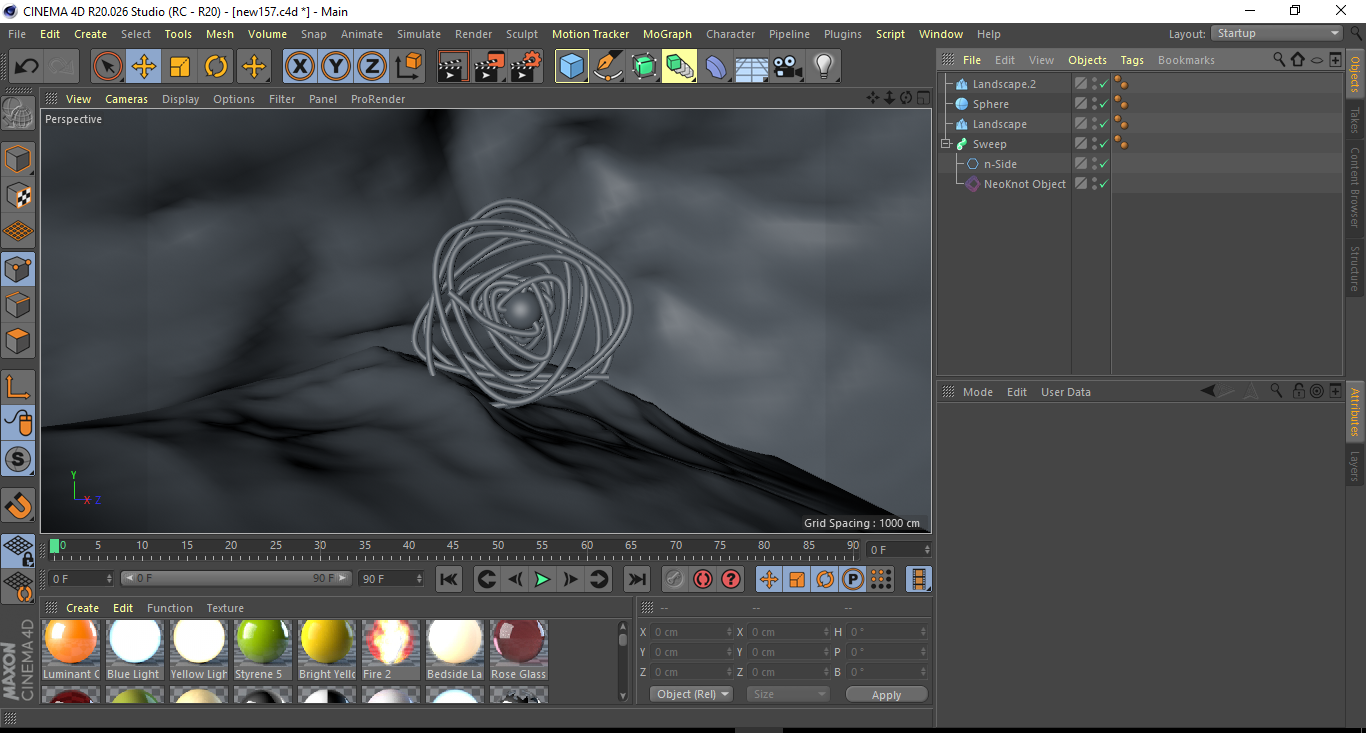The width and height of the screenshot is (1366, 733).
Task: Add a Camera object
Action: point(787,67)
